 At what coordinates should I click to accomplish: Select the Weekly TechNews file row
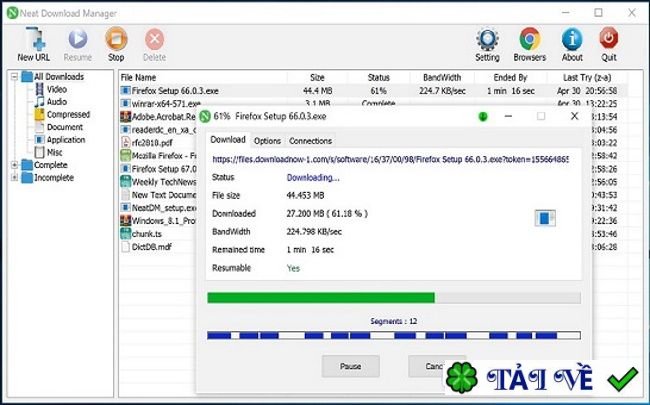158,182
